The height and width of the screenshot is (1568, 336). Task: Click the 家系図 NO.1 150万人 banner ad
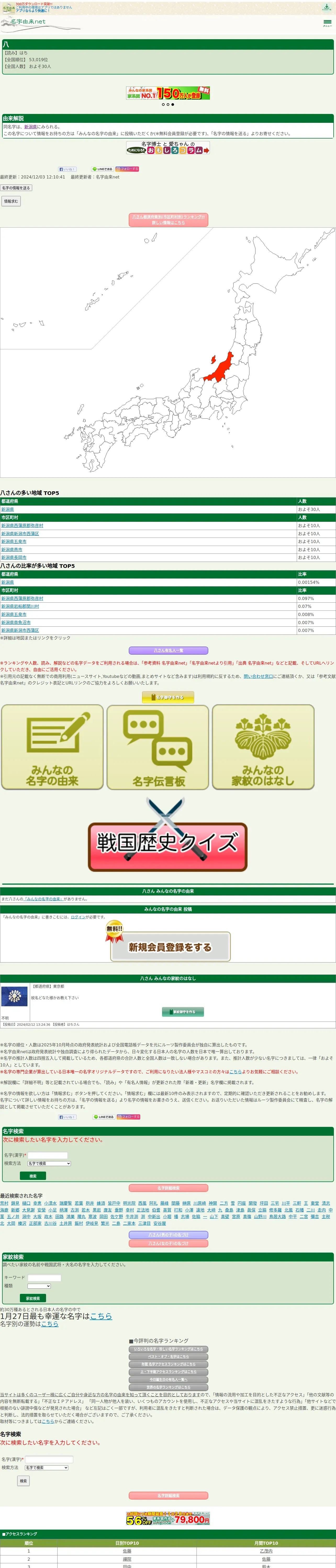click(x=168, y=93)
